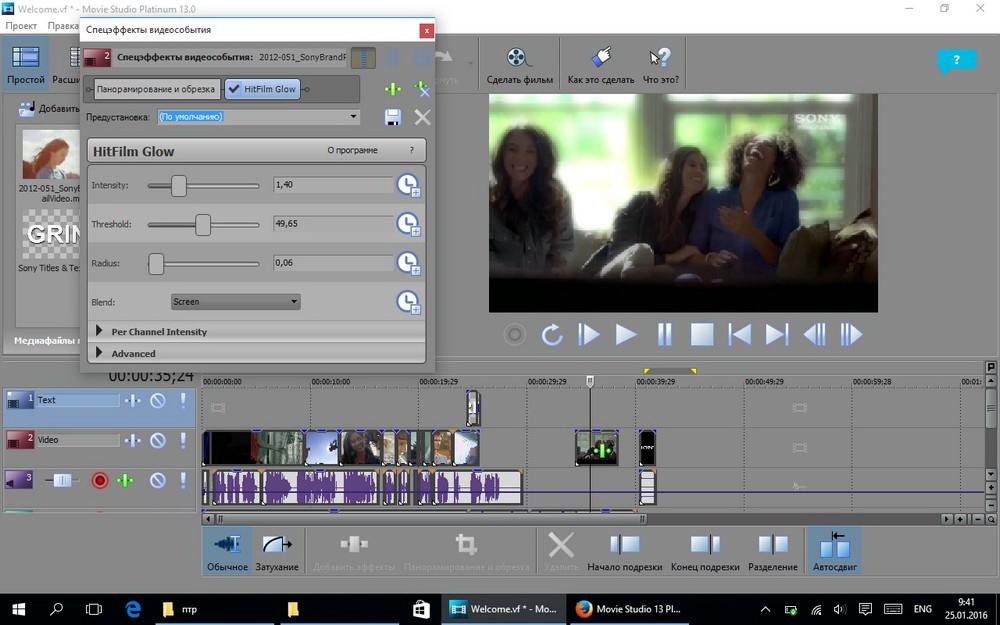Image resolution: width=1000 pixels, height=625 pixels.
Task: Click Blend animate clock icon
Action: pos(408,302)
